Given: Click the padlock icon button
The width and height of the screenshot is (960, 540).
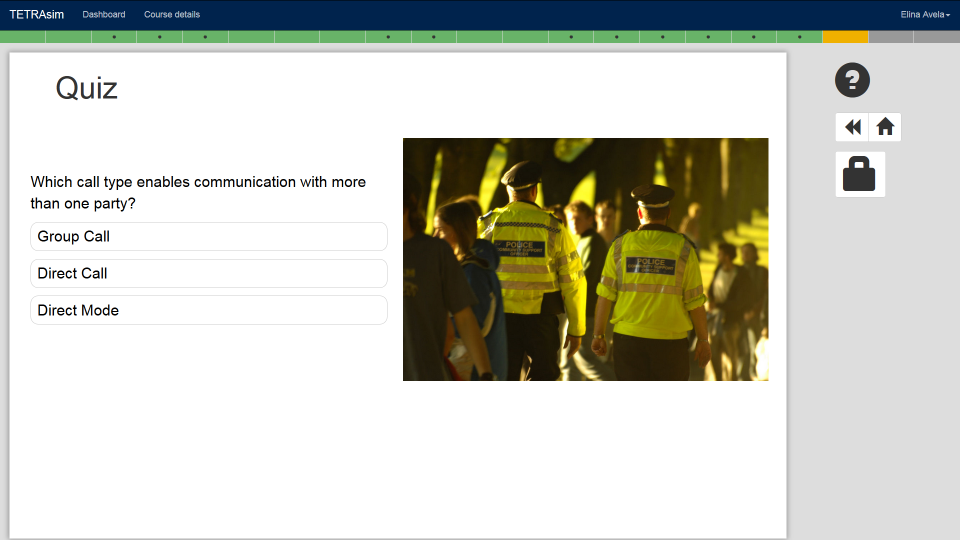Looking at the screenshot, I should [x=859, y=174].
